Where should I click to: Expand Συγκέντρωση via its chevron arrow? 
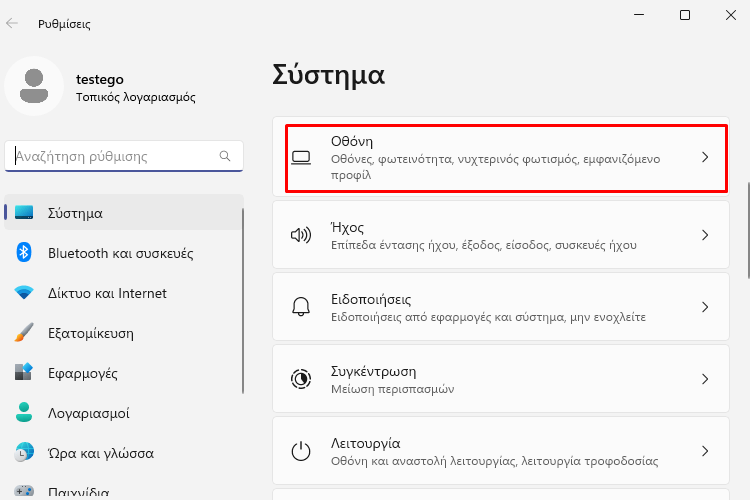point(705,379)
